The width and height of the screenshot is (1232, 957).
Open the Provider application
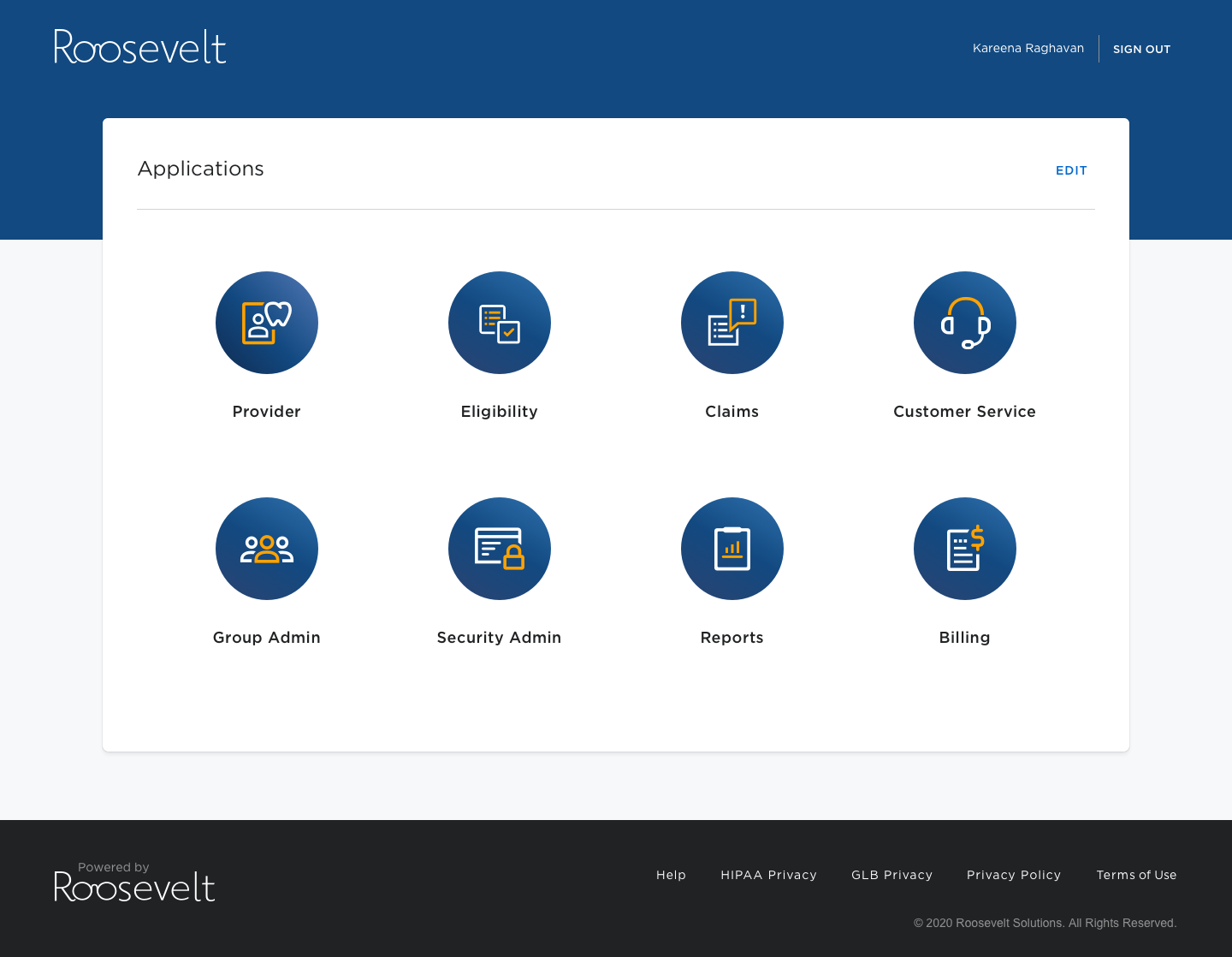click(x=266, y=323)
